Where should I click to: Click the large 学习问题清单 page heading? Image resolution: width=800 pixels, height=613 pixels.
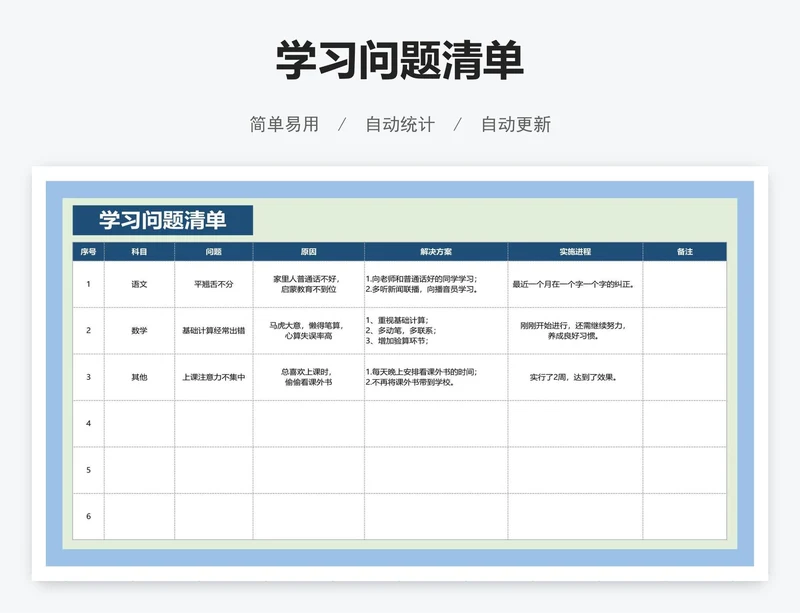(x=400, y=60)
